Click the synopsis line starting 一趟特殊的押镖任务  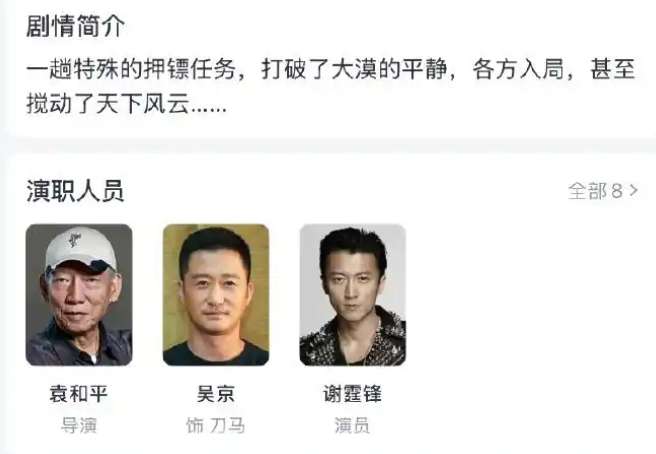(x=331, y=69)
